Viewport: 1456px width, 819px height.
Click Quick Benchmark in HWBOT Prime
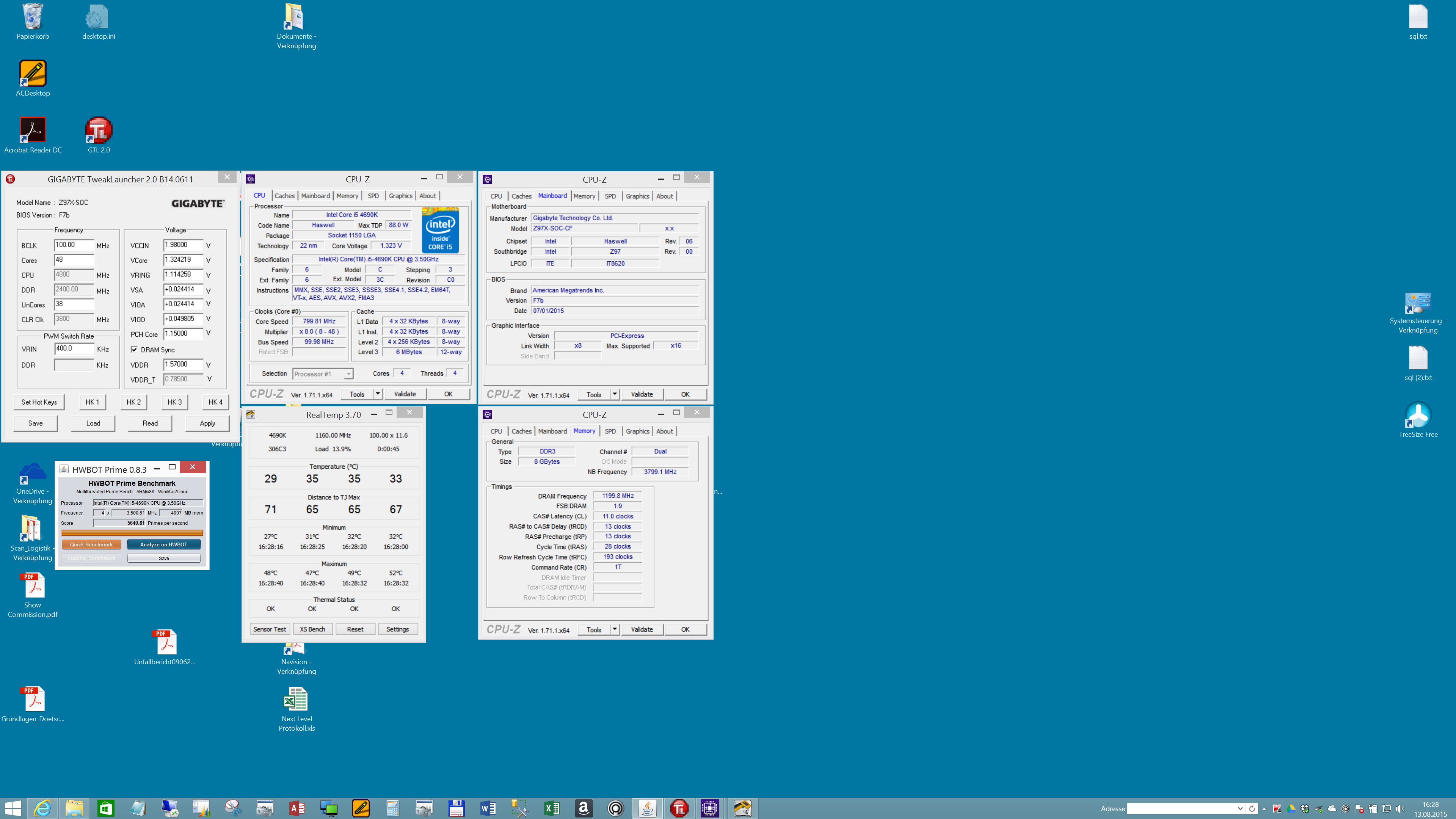point(91,544)
